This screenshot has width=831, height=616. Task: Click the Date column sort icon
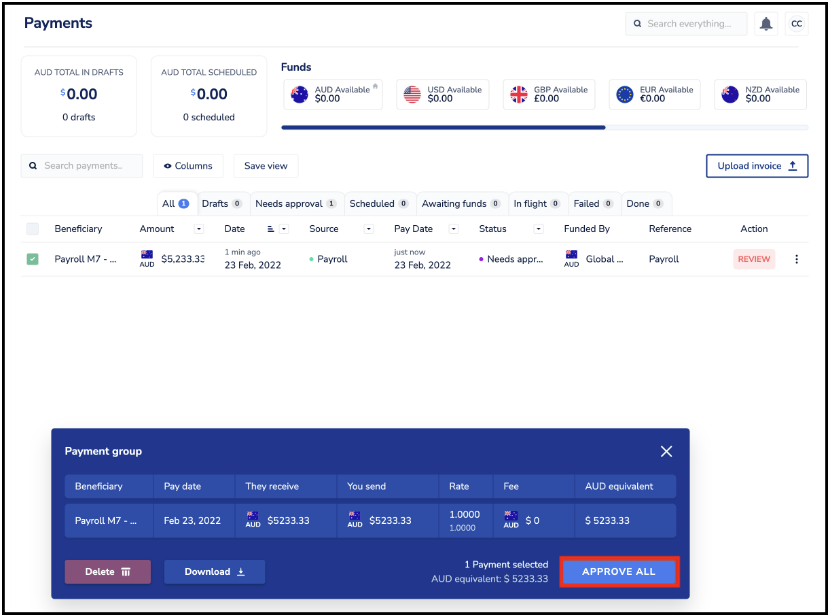point(270,229)
